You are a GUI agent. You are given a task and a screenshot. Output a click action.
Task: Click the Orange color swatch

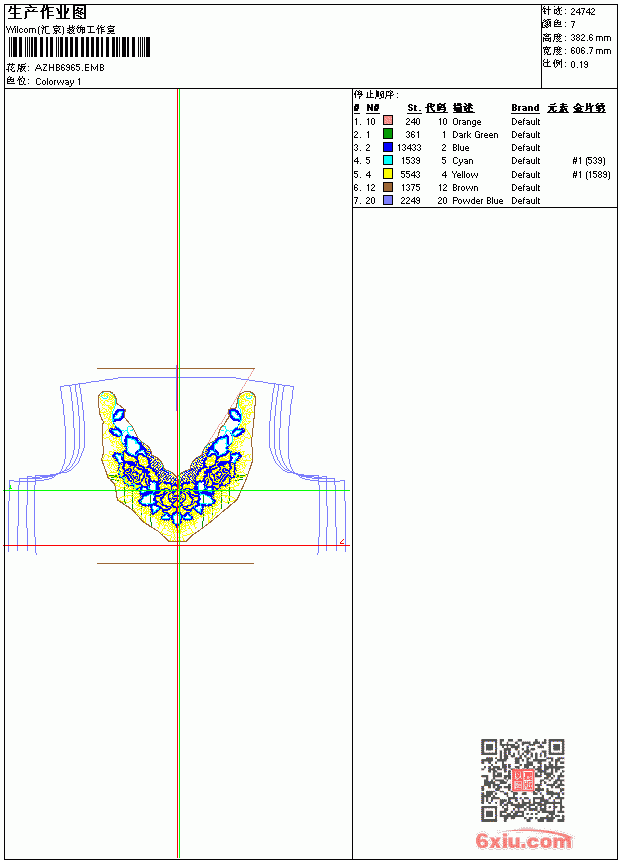pos(388,121)
